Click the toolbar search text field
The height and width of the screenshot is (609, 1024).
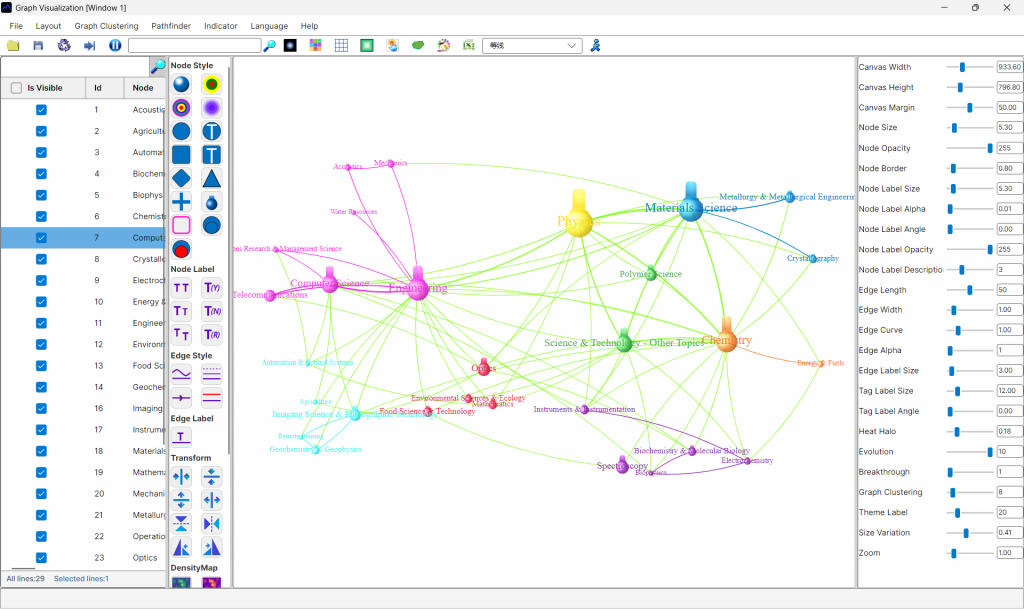tap(194, 46)
